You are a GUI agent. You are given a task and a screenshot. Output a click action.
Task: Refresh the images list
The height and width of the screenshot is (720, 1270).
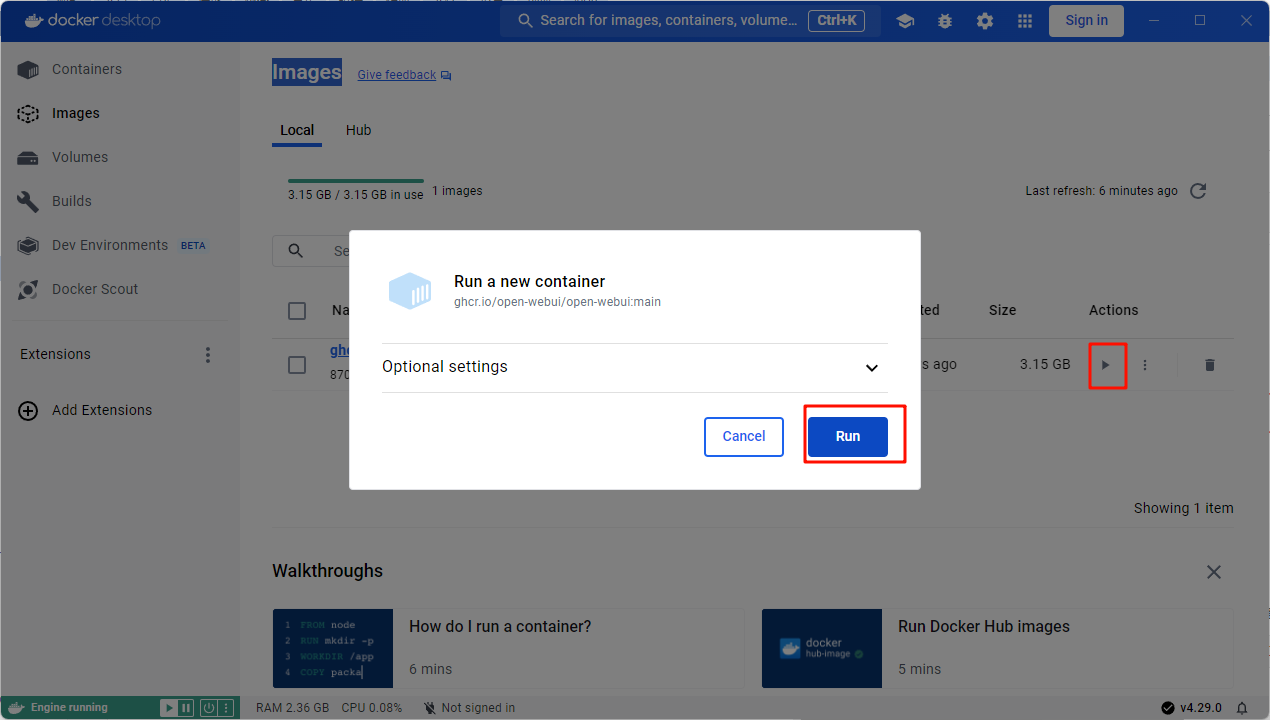[1198, 191]
